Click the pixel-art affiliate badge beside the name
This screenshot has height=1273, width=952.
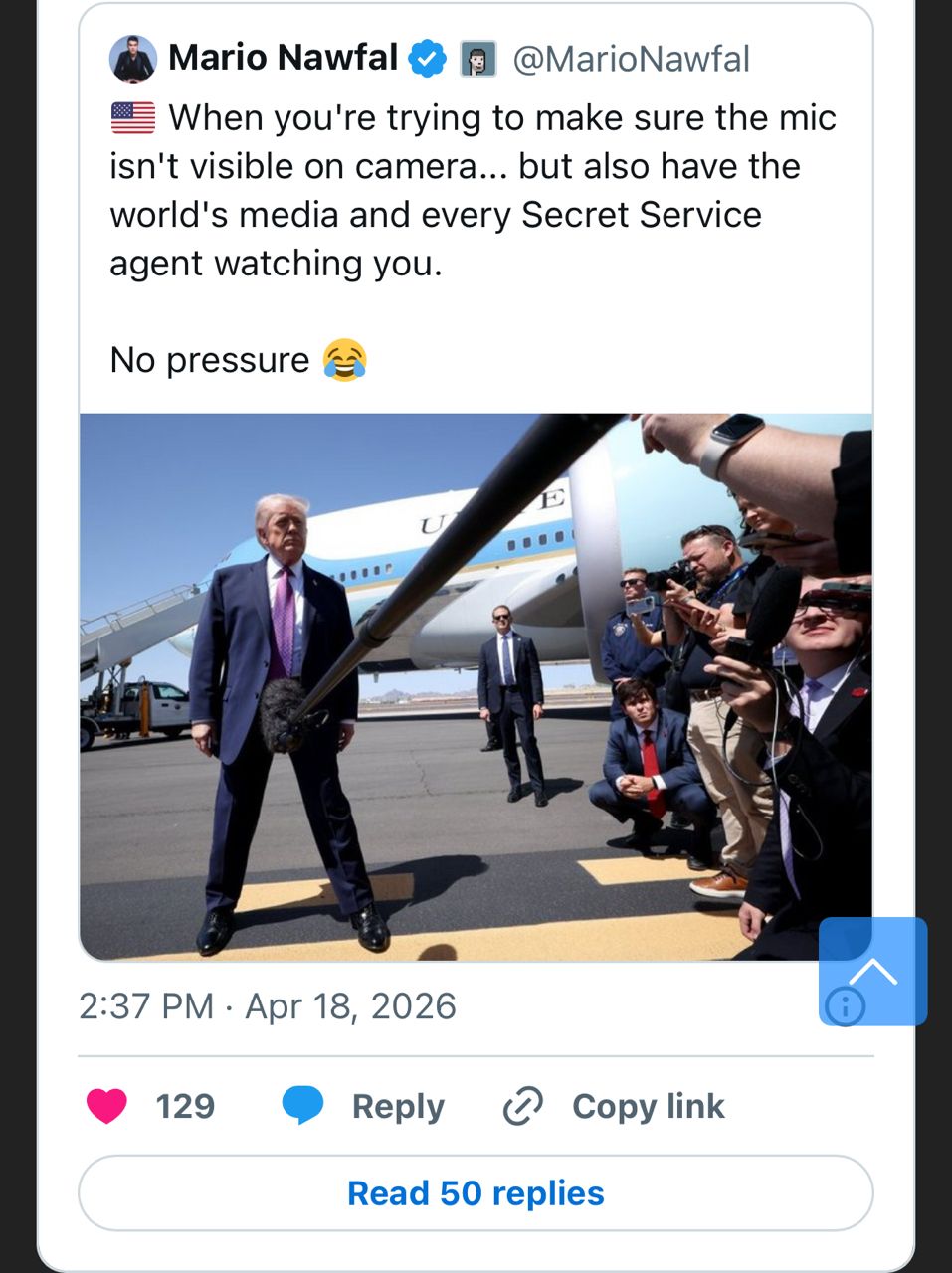click(478, 60)
